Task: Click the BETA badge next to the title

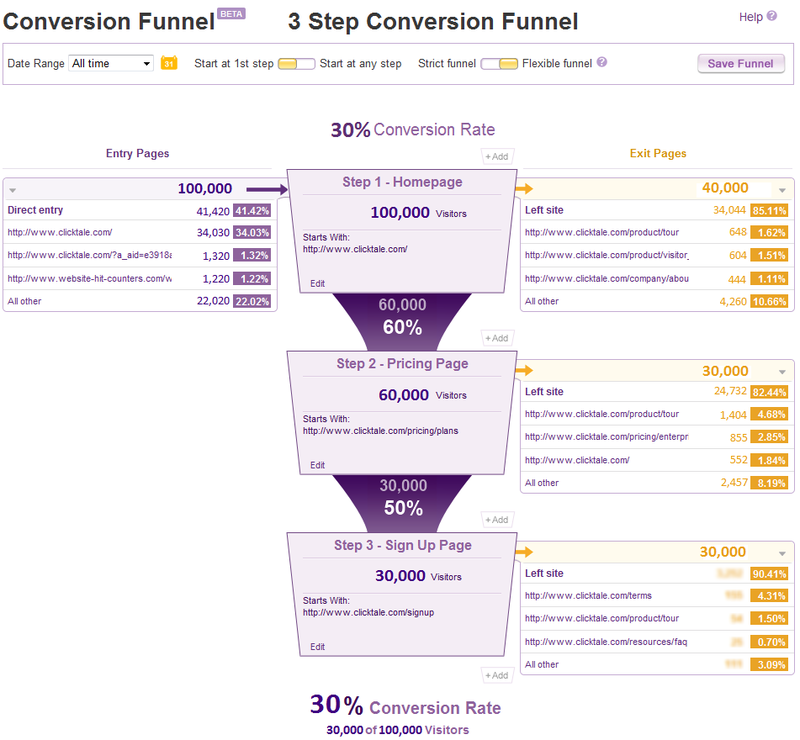Action: pyautogui.click(x=232, y=14)
